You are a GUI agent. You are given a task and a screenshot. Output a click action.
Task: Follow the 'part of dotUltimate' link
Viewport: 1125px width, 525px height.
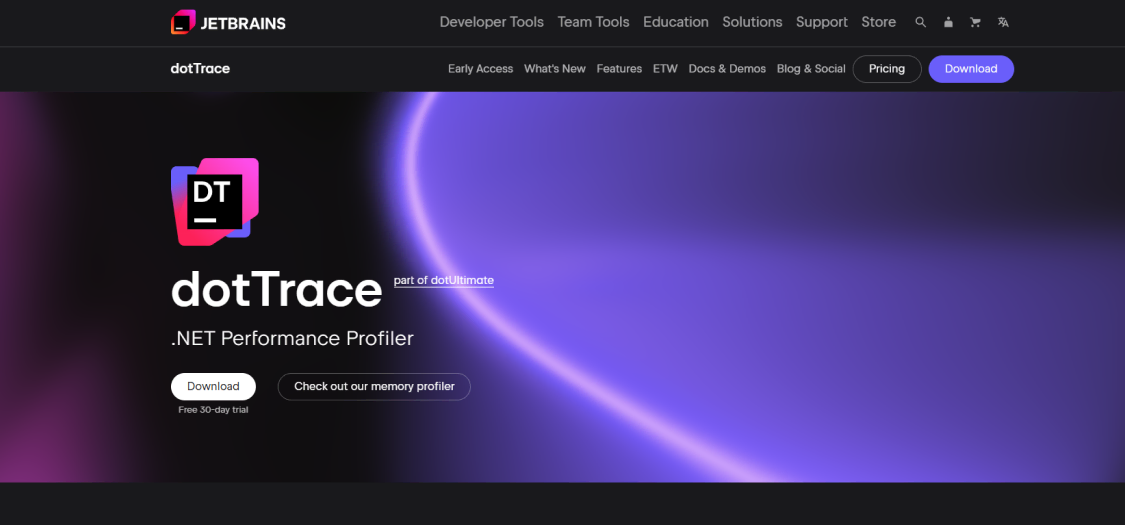[x=443, y=280]
